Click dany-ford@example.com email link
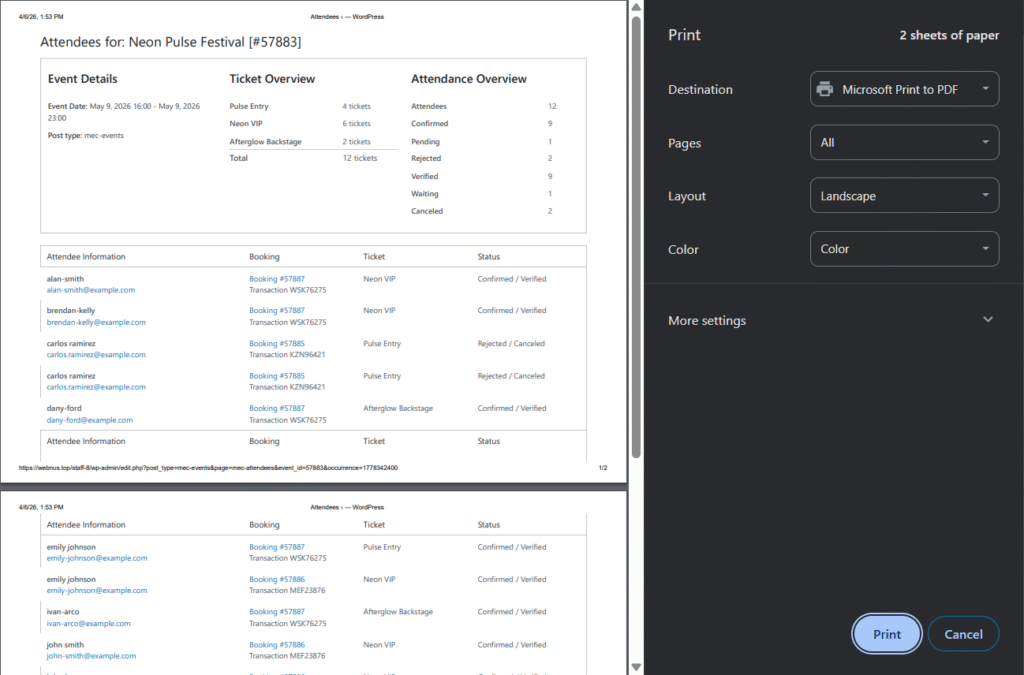1024x675 pixels. tap(89, 420)
